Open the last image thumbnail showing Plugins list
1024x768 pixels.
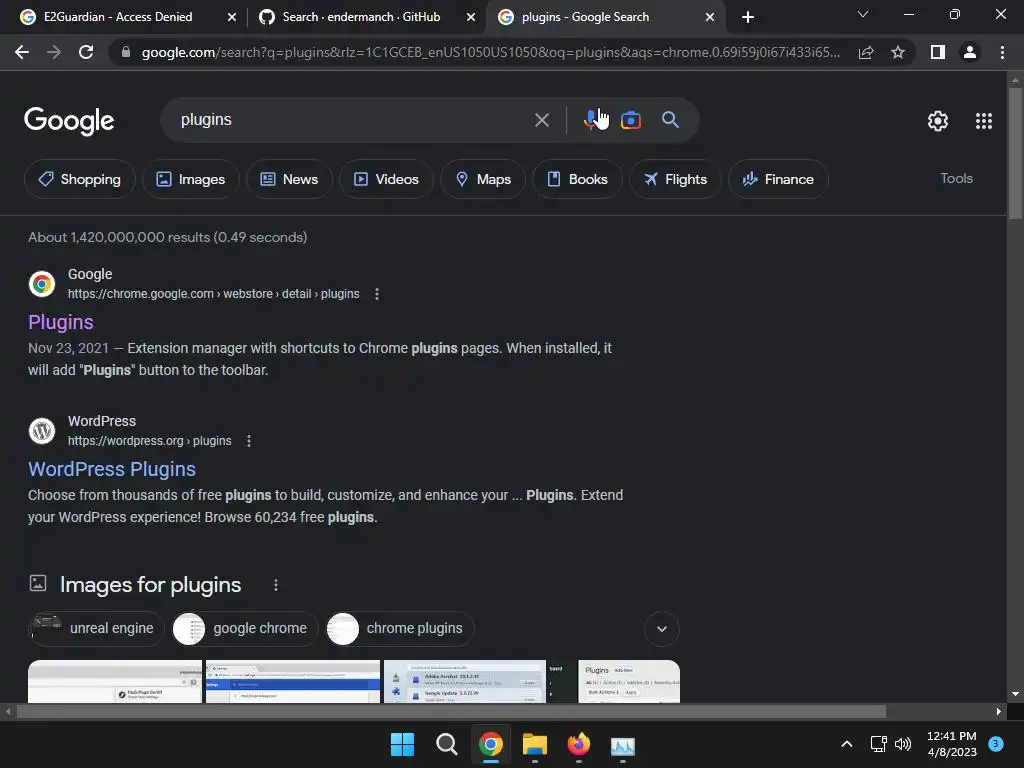click(629, 682)
